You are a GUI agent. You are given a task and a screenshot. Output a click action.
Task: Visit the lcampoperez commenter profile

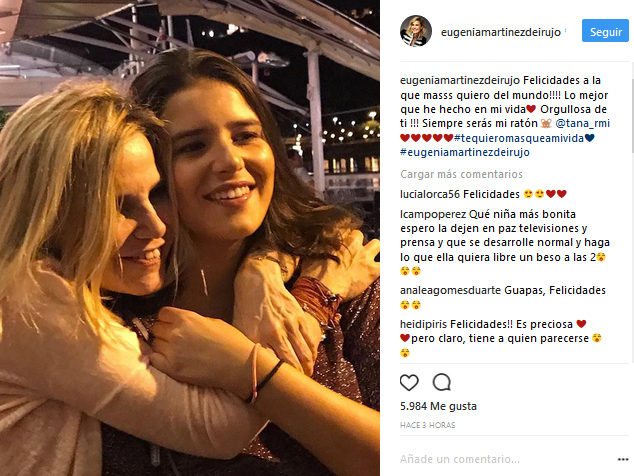[433, 214]
